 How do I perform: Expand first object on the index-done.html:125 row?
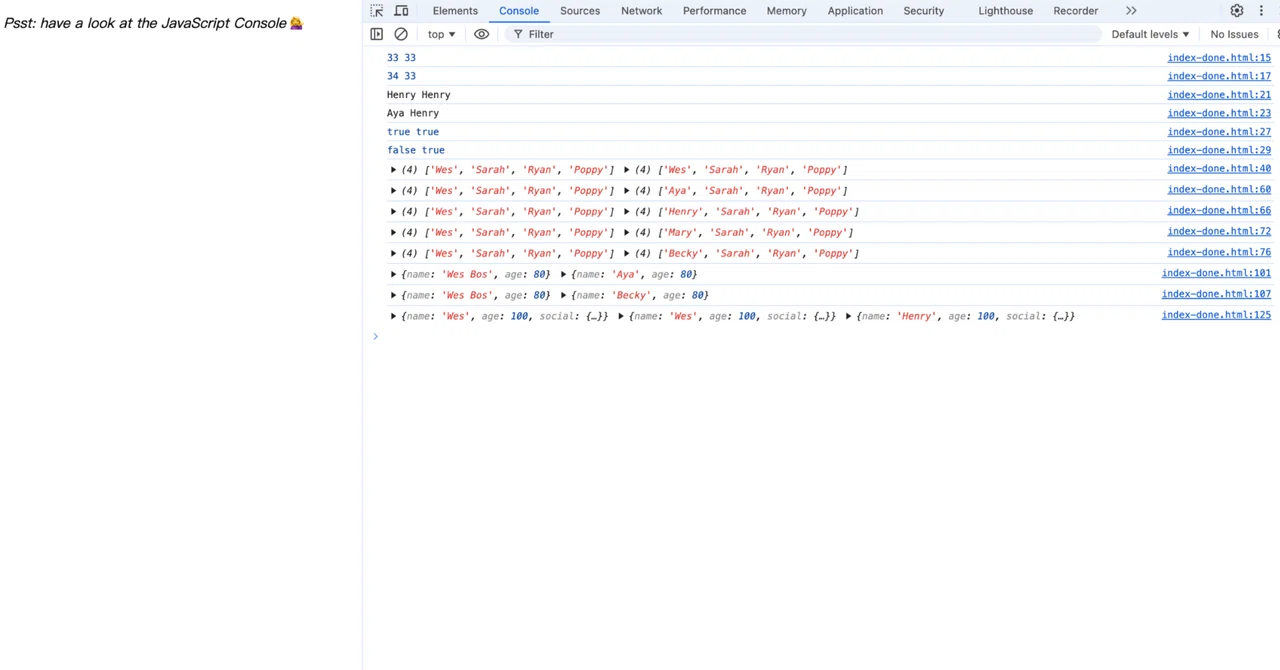tap(394, 317)
